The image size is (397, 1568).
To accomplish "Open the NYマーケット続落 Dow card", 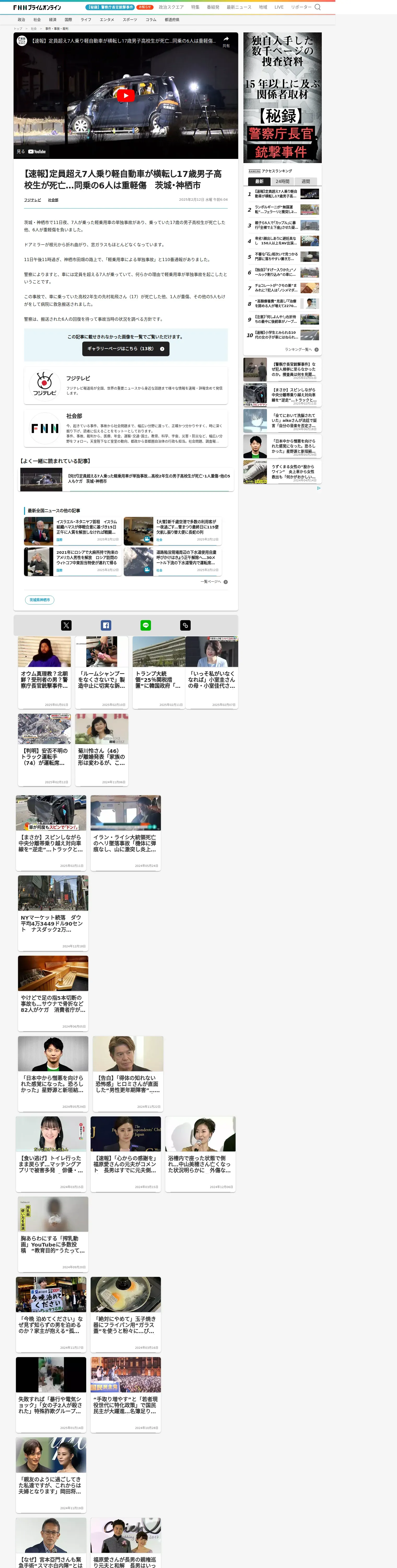I will click(53, 913).
